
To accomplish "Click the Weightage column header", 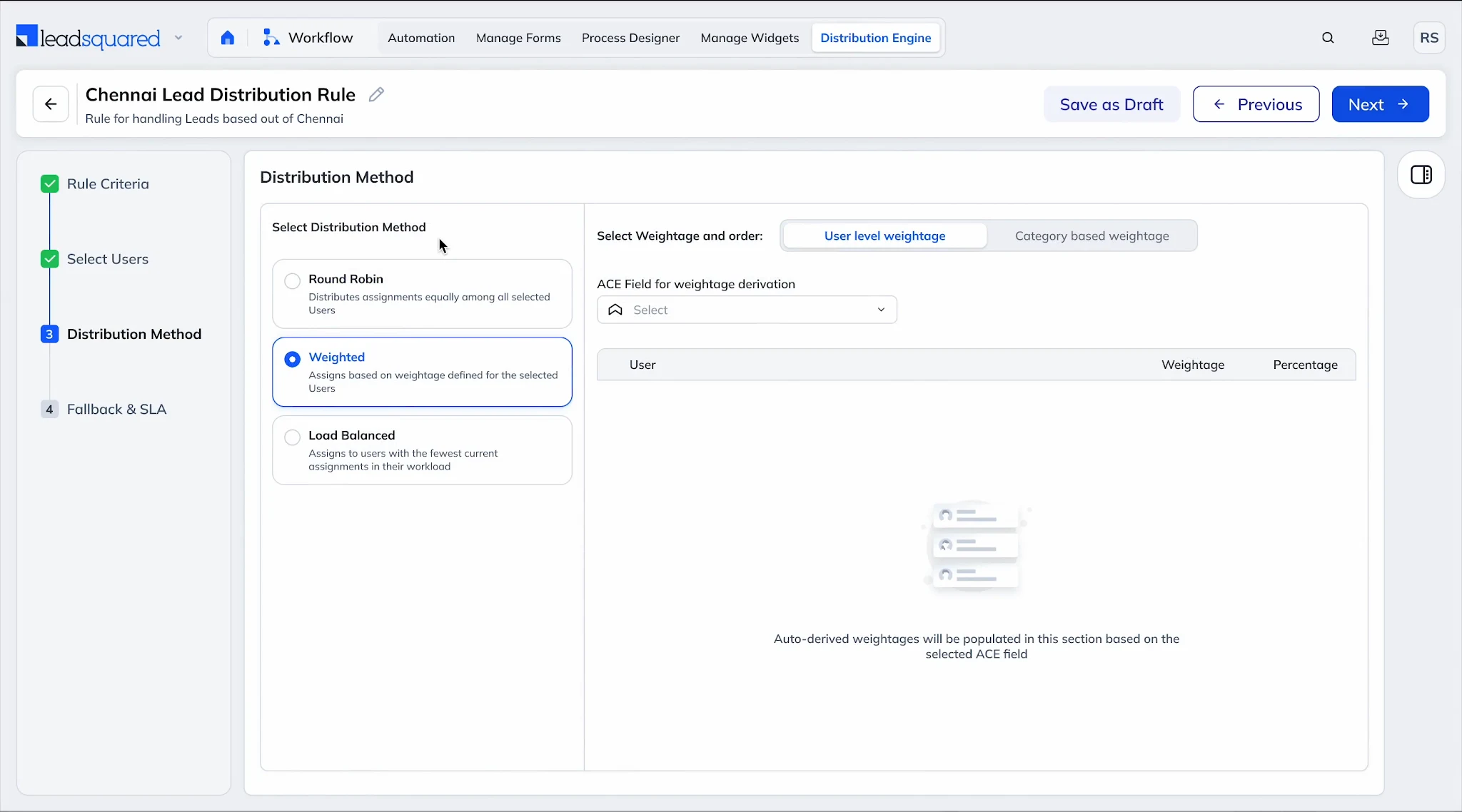I will 1193,365.
